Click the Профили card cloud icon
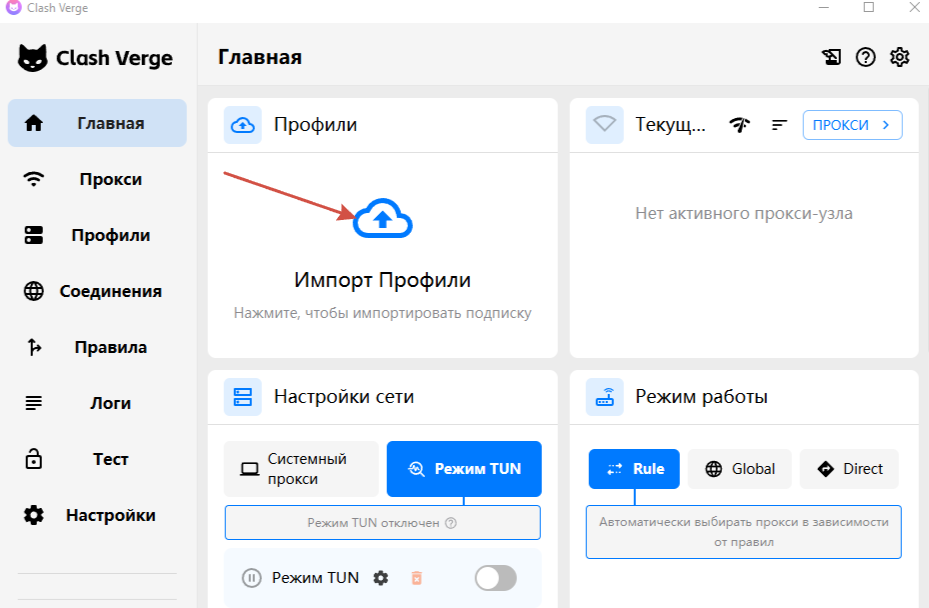Image resolution: width=929 pixels, height=608 pixels. [x=242, y=125]
